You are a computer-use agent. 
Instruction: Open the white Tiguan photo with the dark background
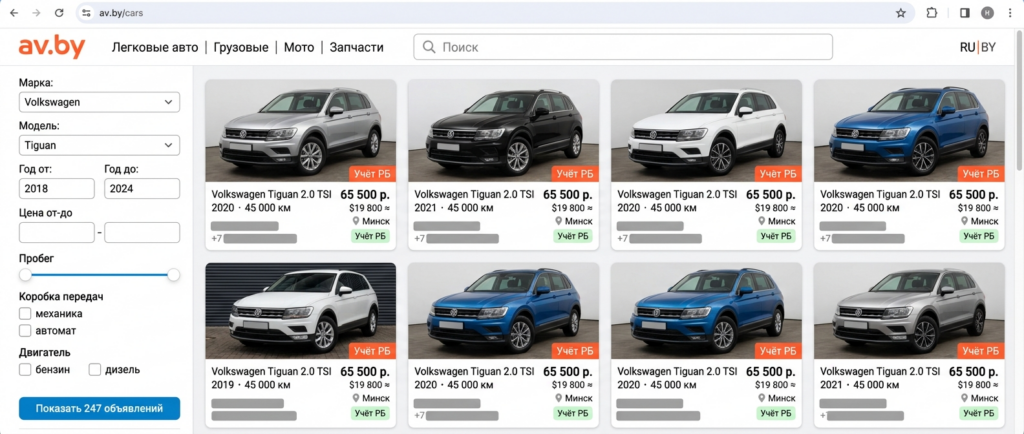300,311
